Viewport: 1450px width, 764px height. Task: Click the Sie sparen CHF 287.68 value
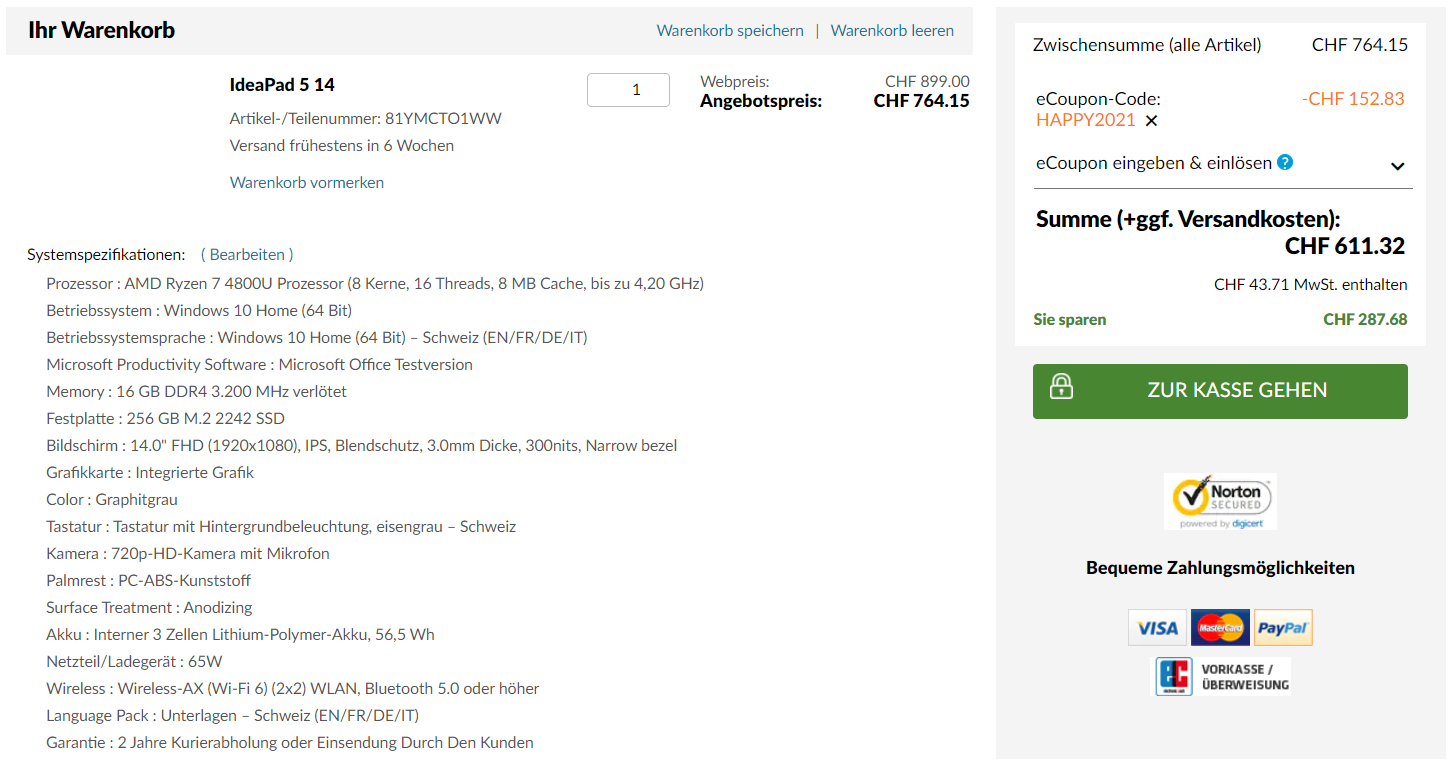(x=1365, y=320)
